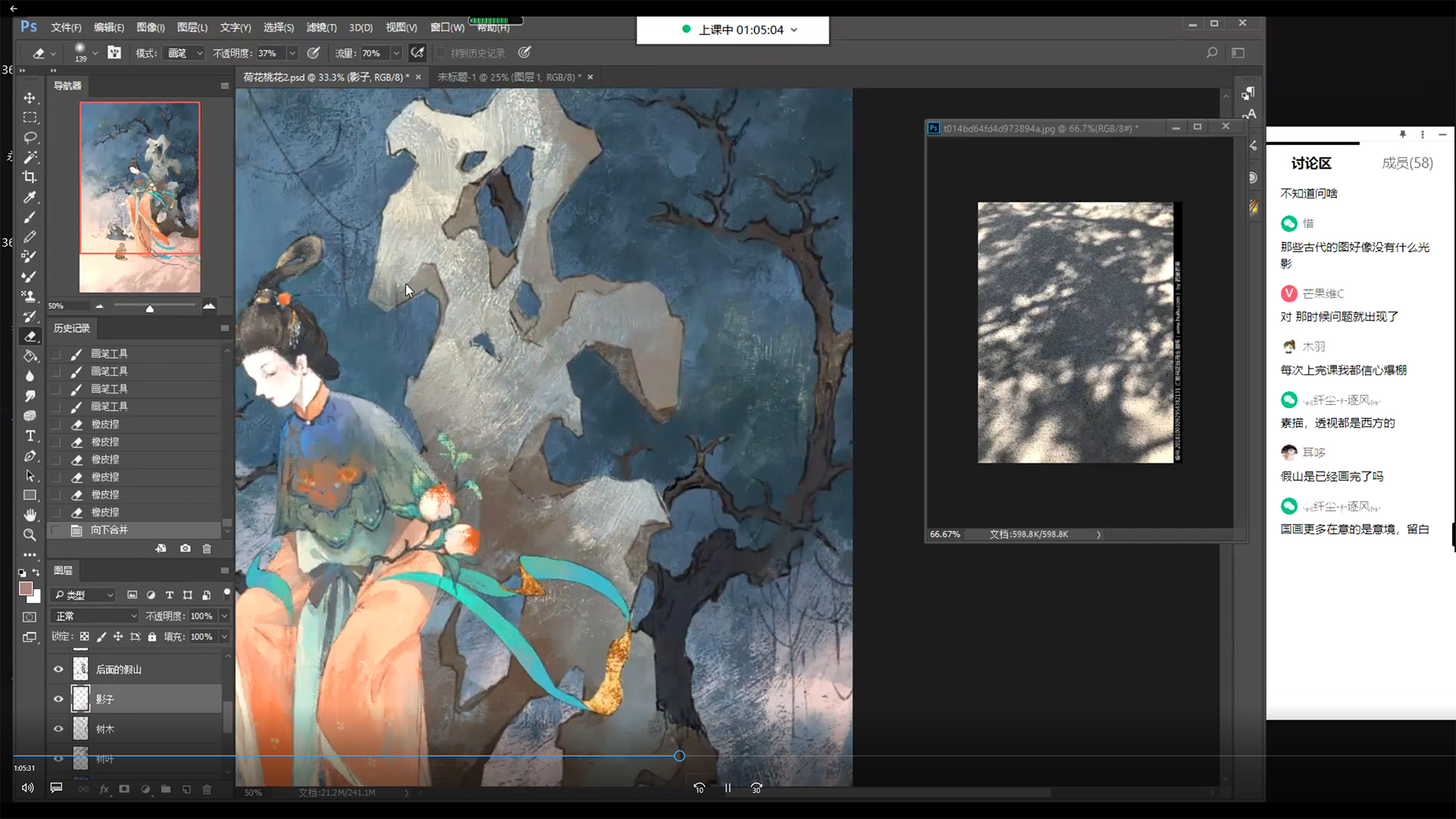Open the 窗口(W) menu
1456x819 pixels.
coord(447,27)
